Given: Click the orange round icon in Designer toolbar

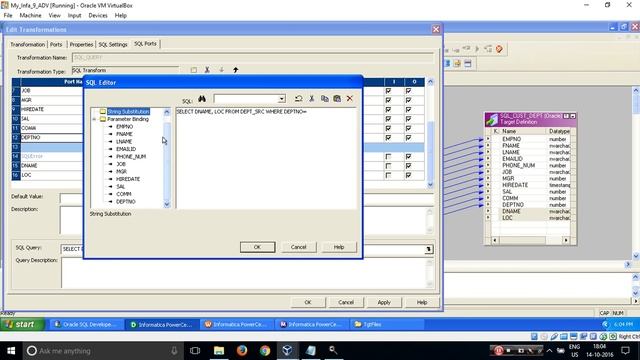Looking at the screenshot, I should [499, 49].
